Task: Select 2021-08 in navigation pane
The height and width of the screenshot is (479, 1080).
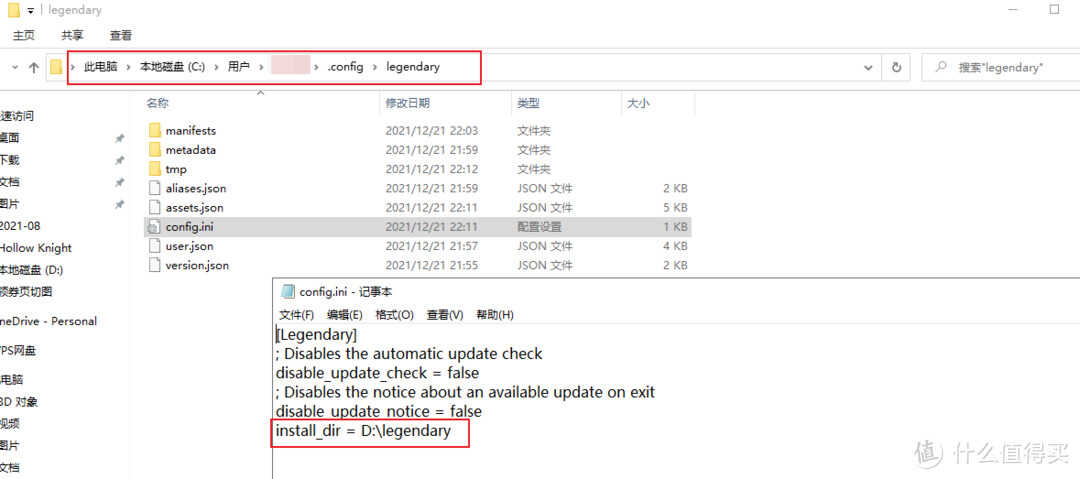Action: 20,226
